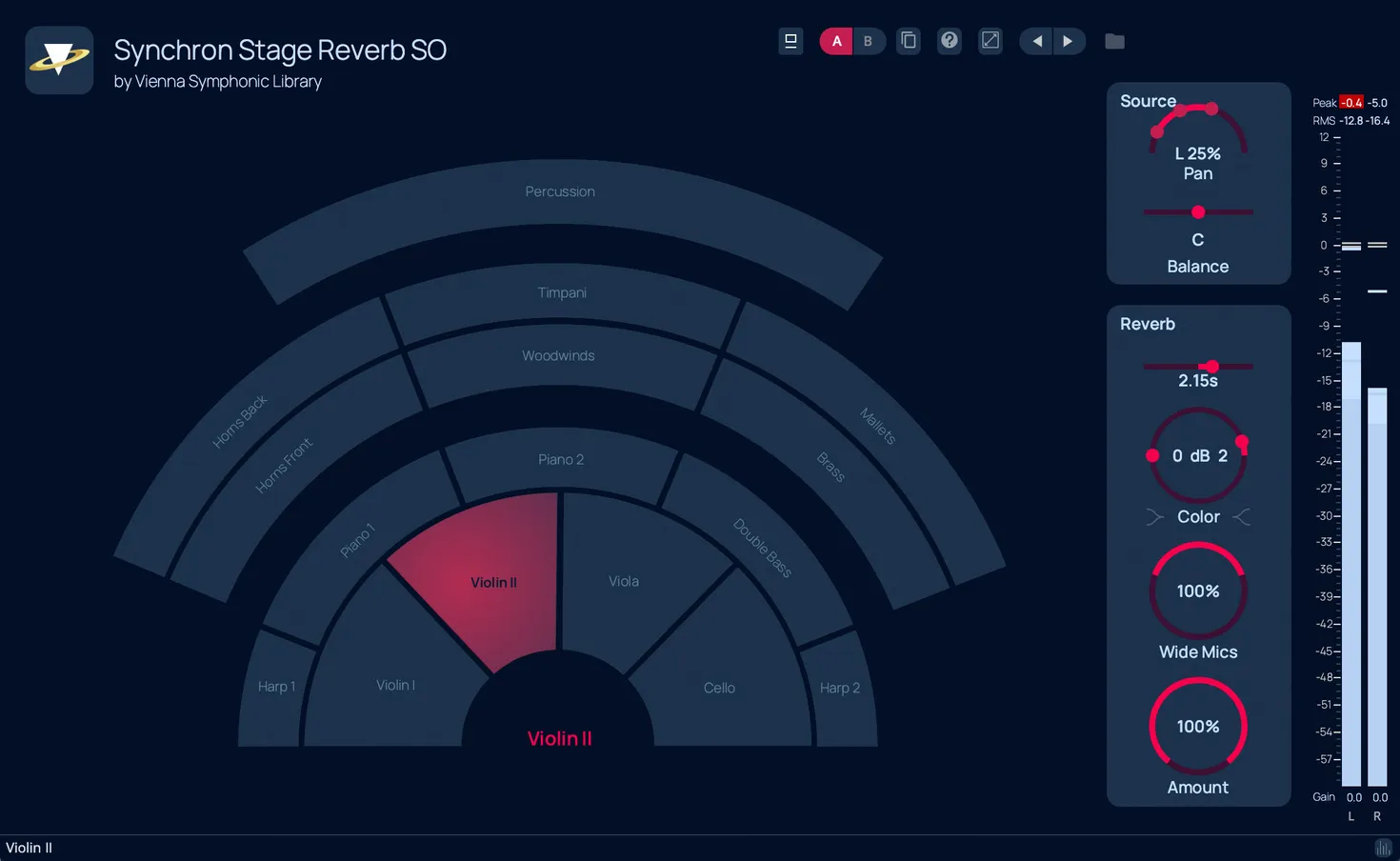Click the right channel Peak -5.0 value
Viewport: 1400px width, 861px height.
coord(1377,102)
